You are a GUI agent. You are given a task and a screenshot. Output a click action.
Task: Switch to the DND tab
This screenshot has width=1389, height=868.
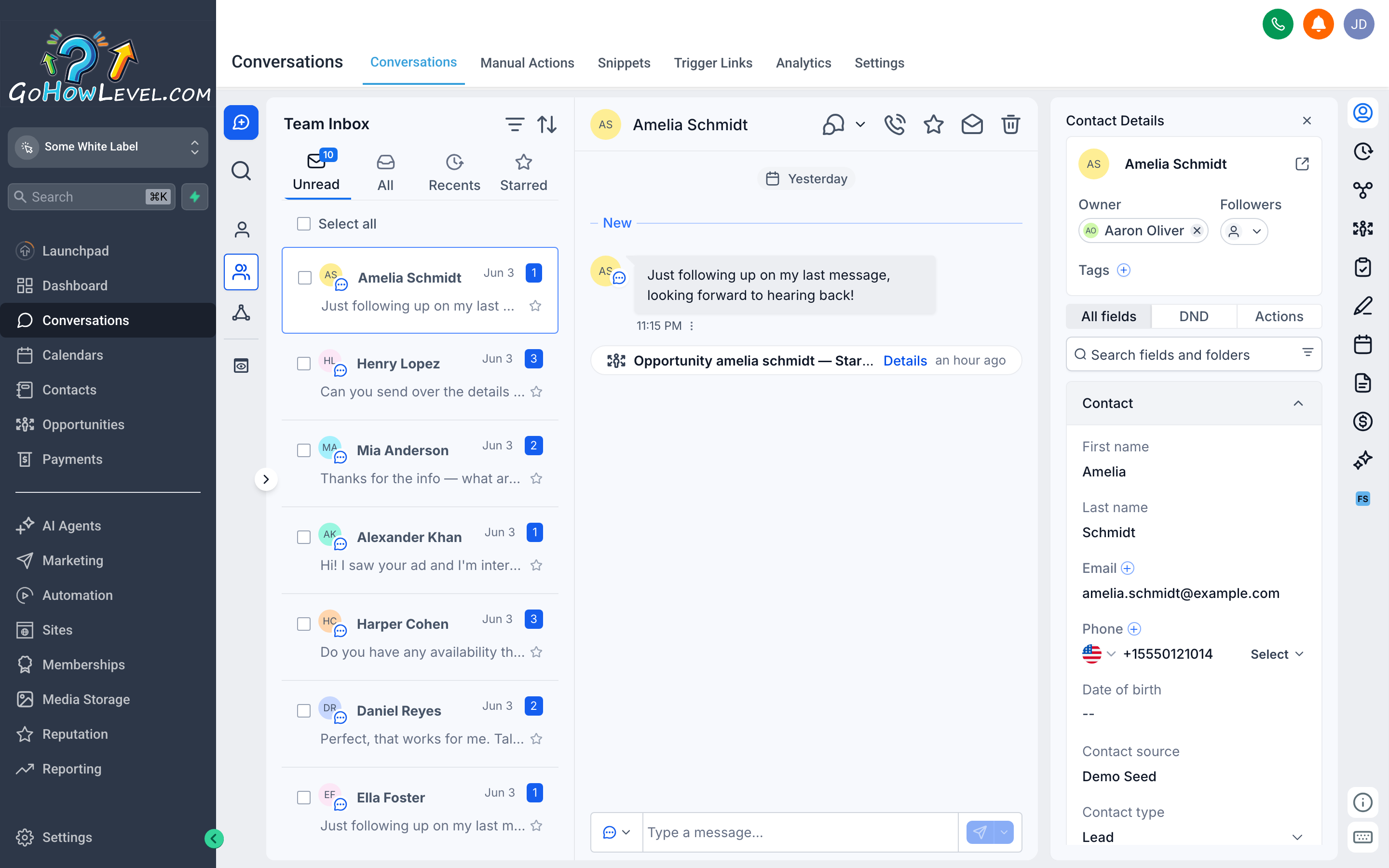pos(1193,316)
